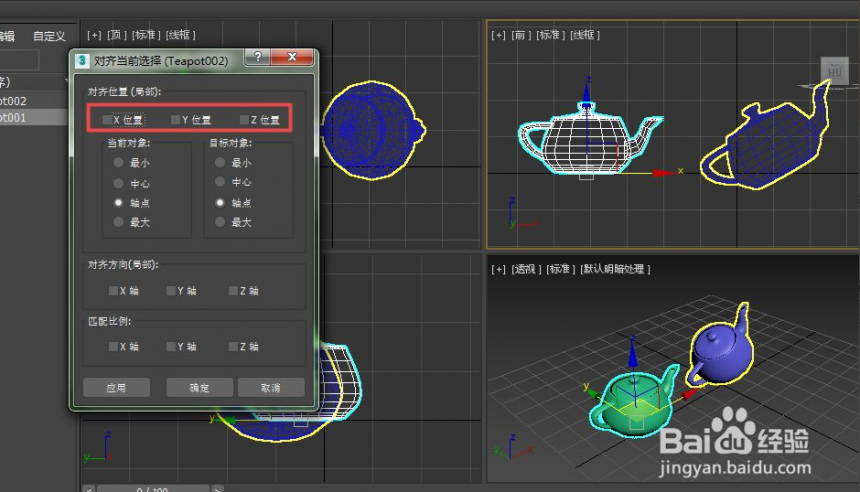The image size is (860, 492).
Task: Open the 自定义 menu
Action: [x=49, y=36]
